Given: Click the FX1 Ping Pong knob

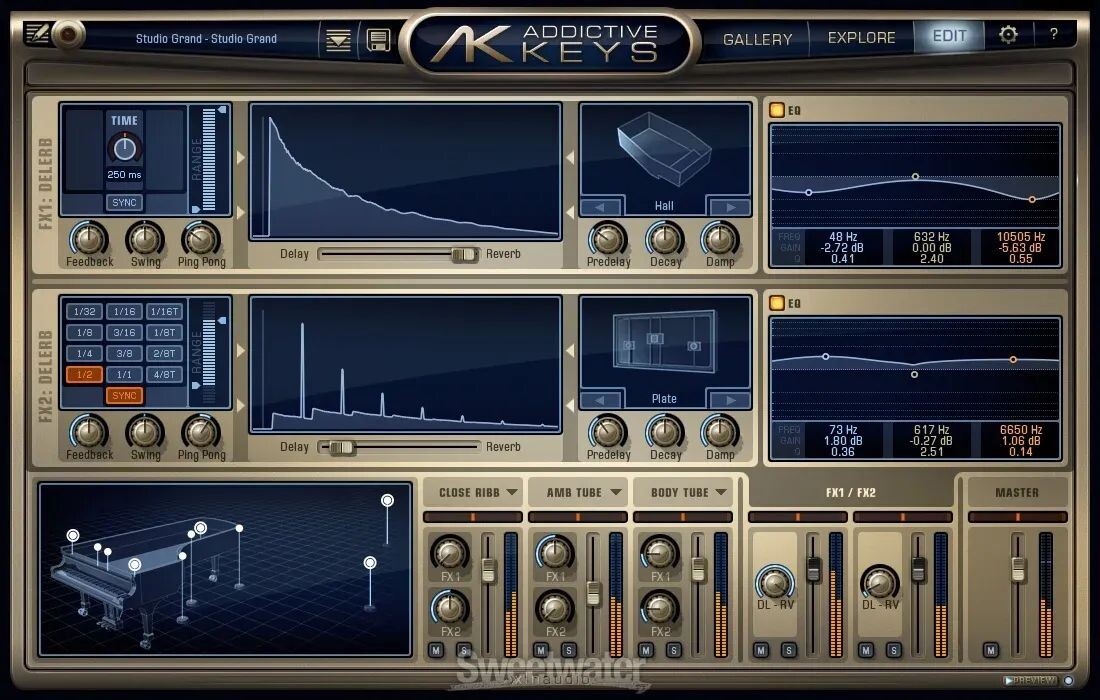Looking at the screenshot, I should (x=201, y=239).
